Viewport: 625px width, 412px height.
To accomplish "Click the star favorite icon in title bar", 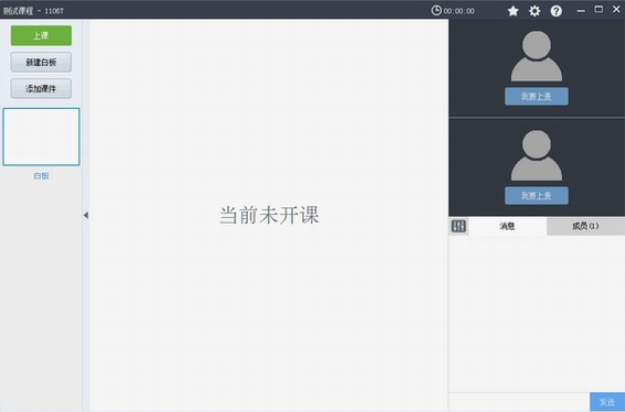I will click(x=513, y=11).
